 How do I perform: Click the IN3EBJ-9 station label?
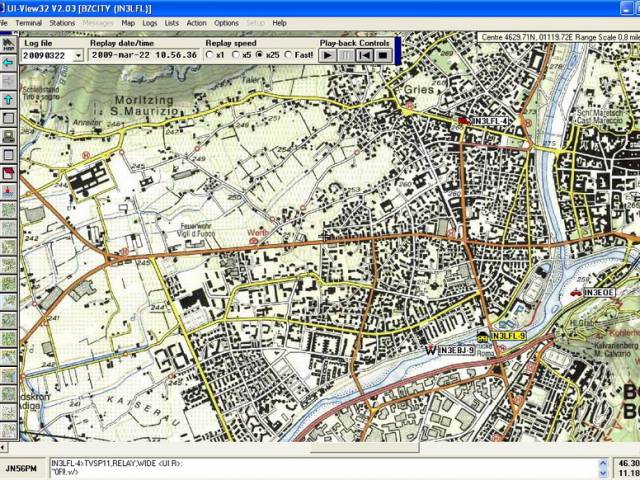(456, 350)
